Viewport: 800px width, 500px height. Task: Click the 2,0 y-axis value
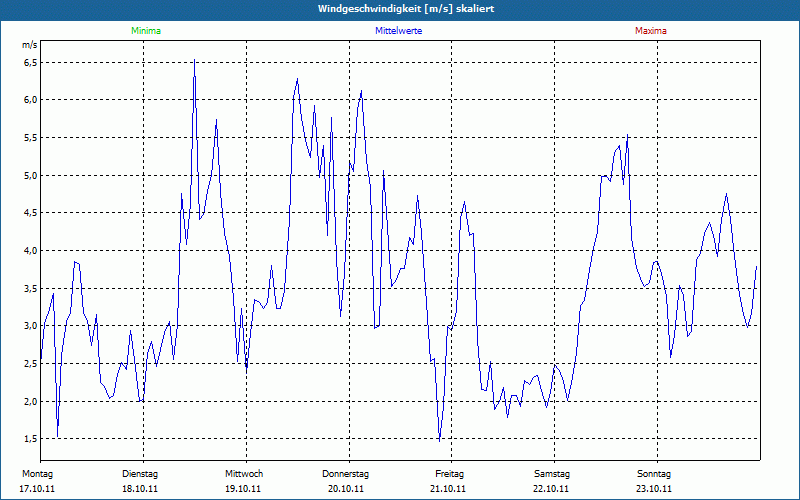[x=31, y=402]
